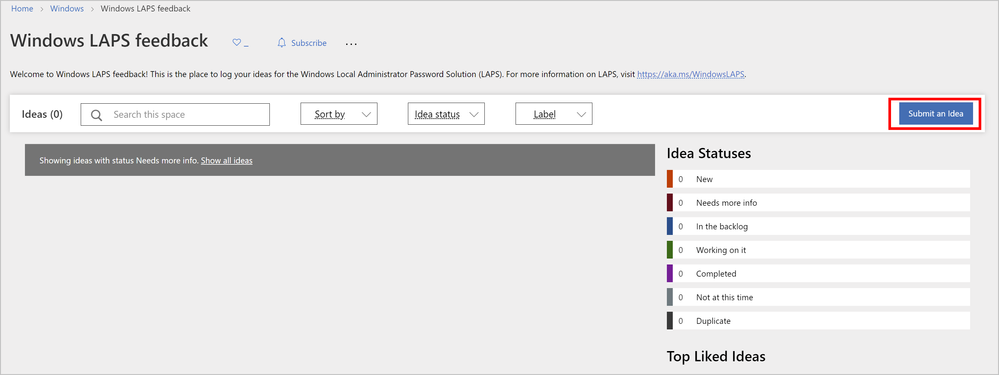Click the magnifying glass search icon
Viewport: 999px width, 375px height.
pos(97,115)
